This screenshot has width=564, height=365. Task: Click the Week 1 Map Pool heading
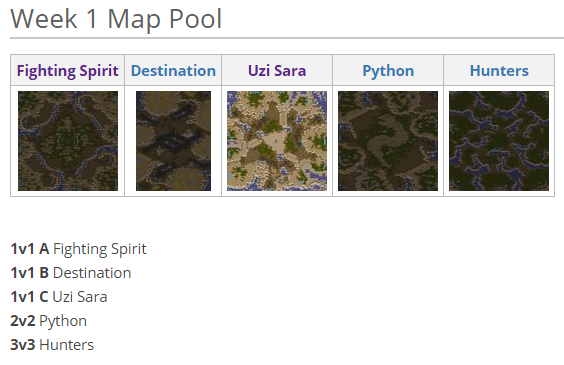click(x=116, y=19)
